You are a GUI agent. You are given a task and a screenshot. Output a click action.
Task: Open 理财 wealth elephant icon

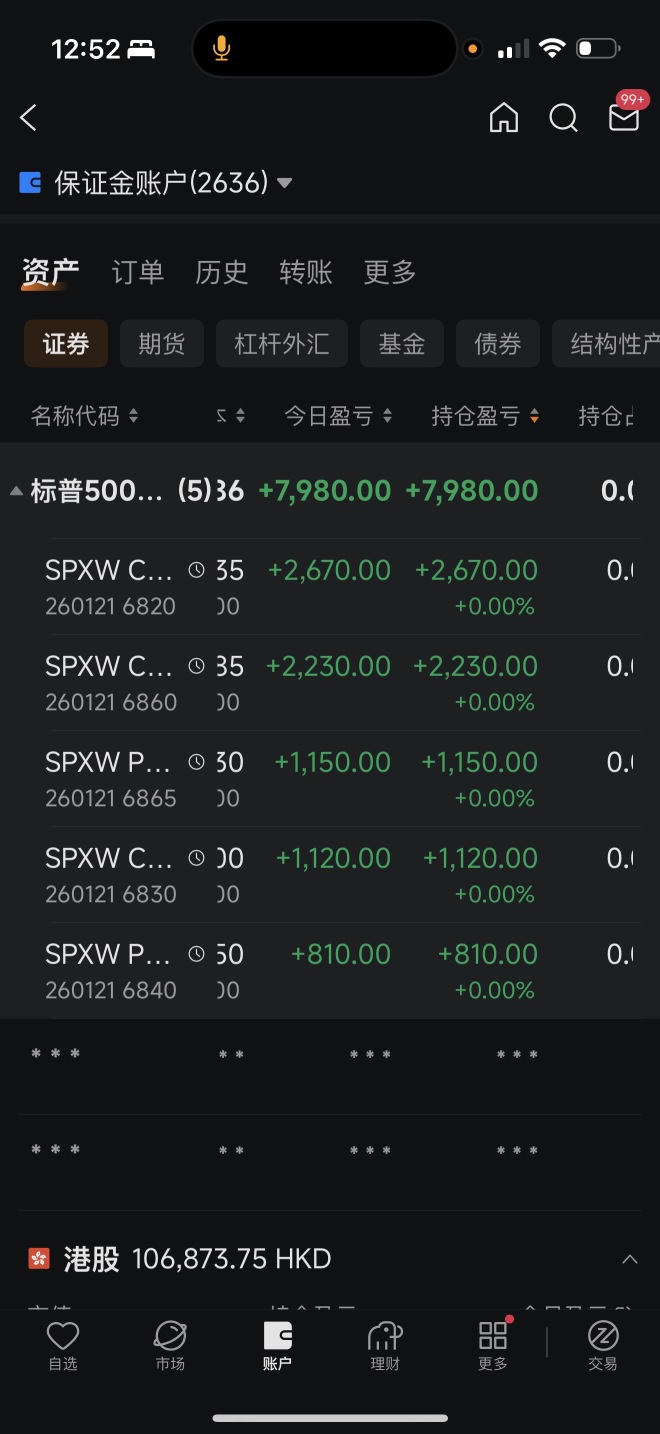[385, 1345]
